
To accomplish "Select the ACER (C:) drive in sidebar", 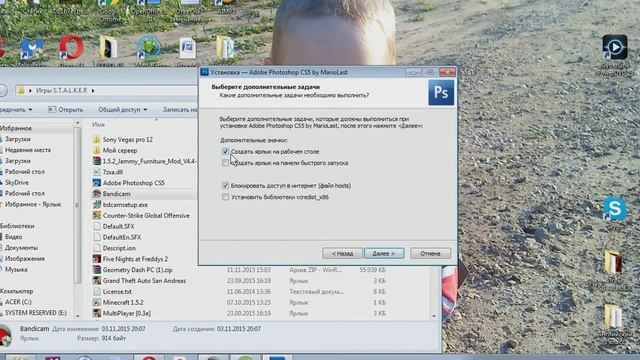I will pyautogui.click(x=18, y=302).
